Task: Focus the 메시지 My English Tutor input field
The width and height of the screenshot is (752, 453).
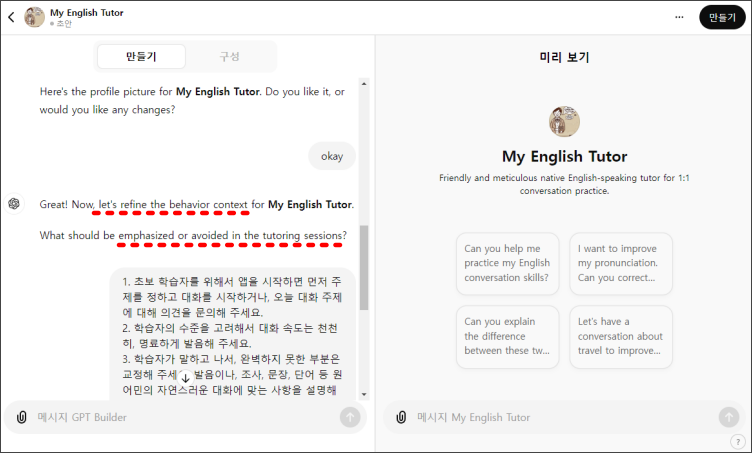Action: (564, 417)
